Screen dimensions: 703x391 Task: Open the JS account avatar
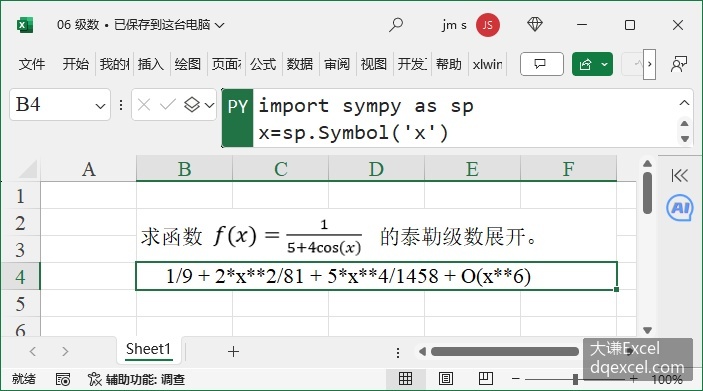[x=488, y=25]
